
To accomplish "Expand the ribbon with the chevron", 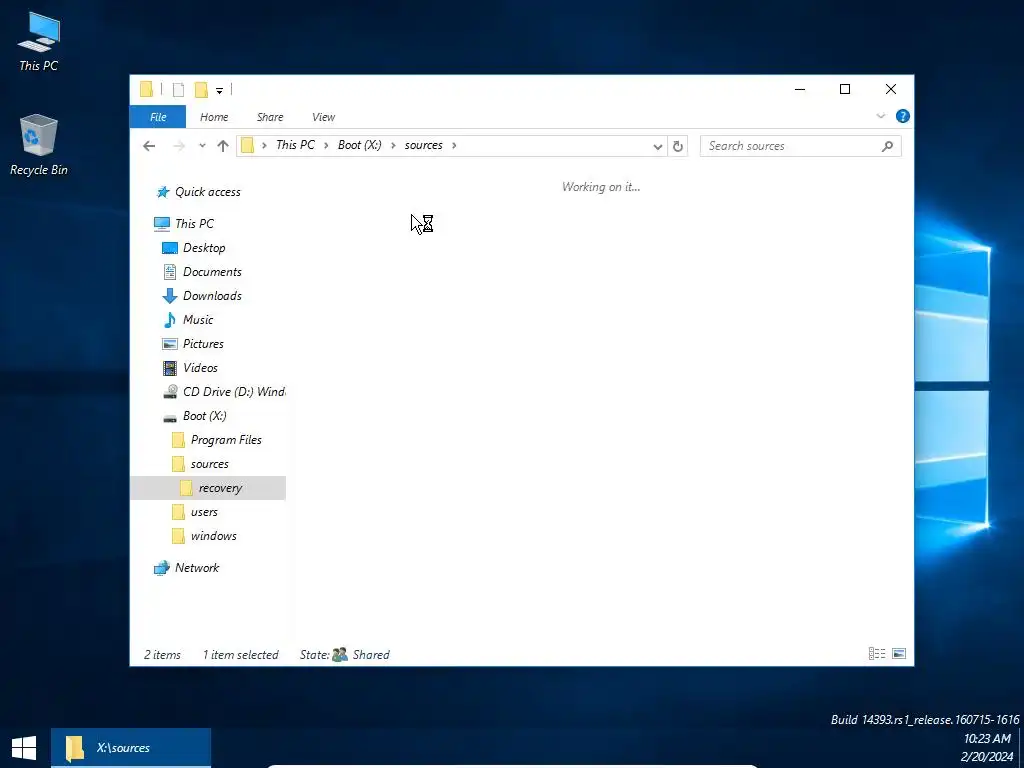I will pos(880,116).
